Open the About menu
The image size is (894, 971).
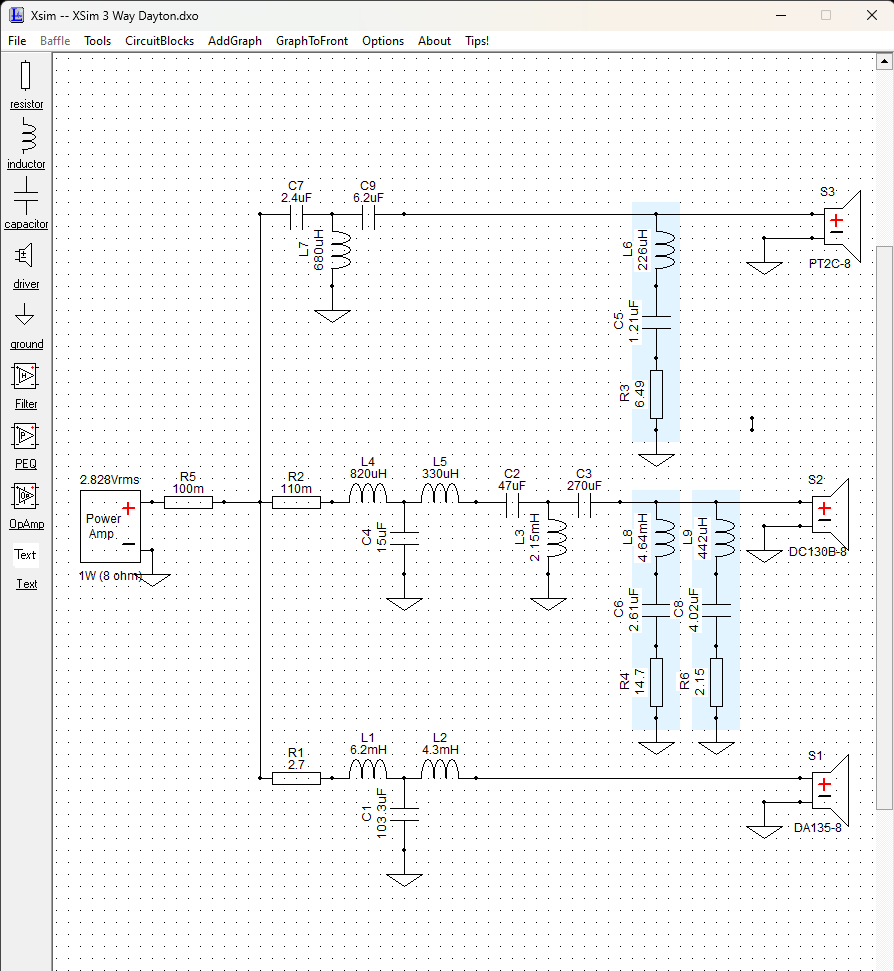coord(434,41)
